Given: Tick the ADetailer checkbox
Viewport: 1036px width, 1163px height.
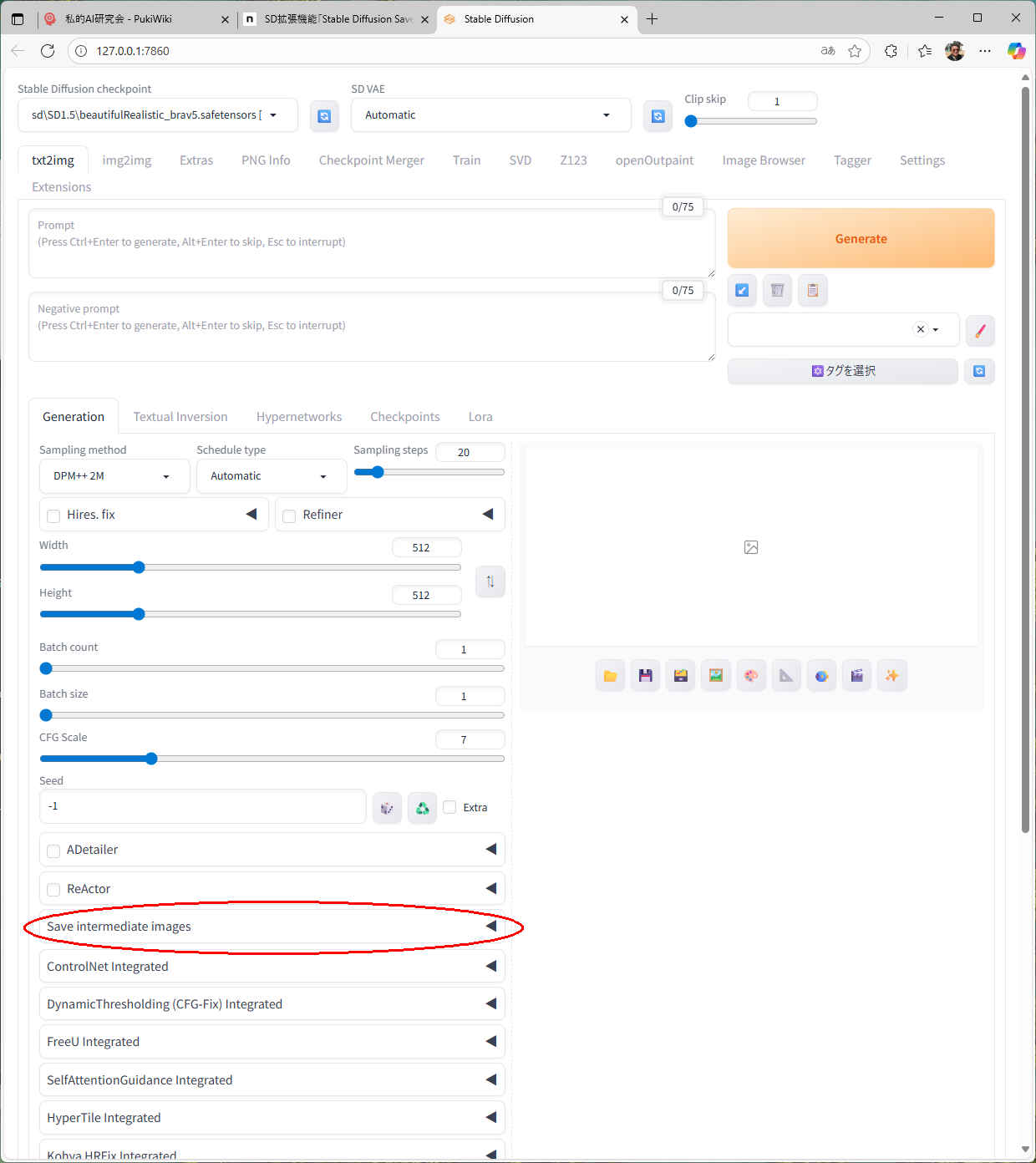Looking at the screenshot, I should pyautogui.click(x=53, y=851).
